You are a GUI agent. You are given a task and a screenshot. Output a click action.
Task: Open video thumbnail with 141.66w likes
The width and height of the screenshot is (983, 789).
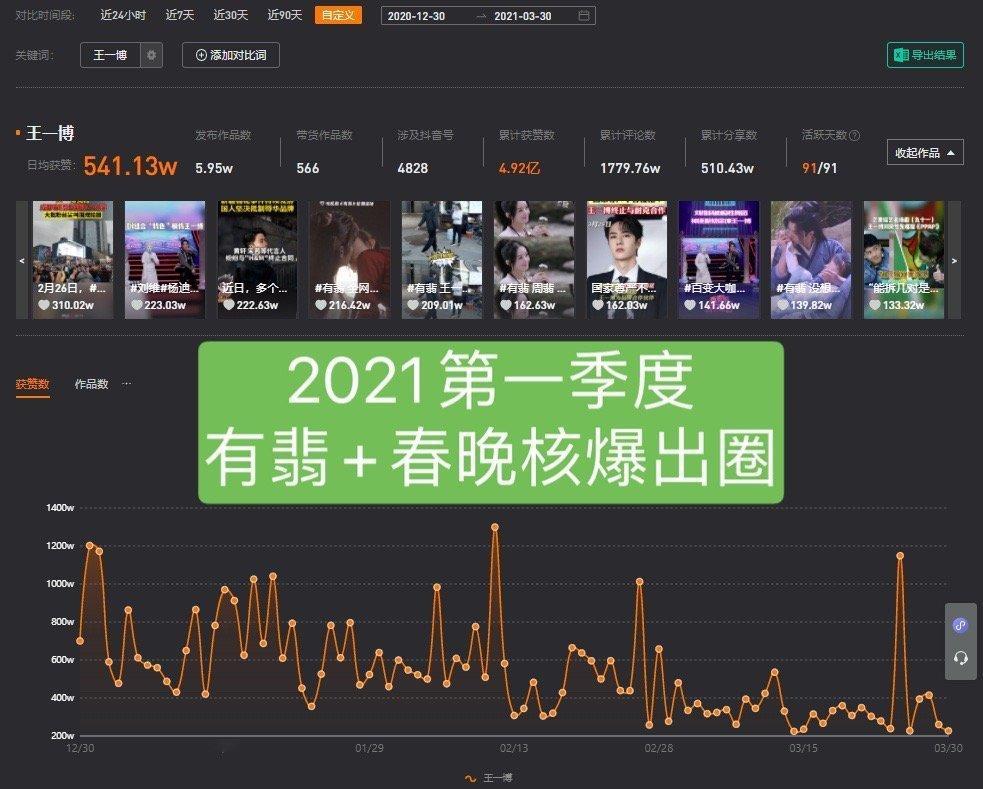[719, 260]
